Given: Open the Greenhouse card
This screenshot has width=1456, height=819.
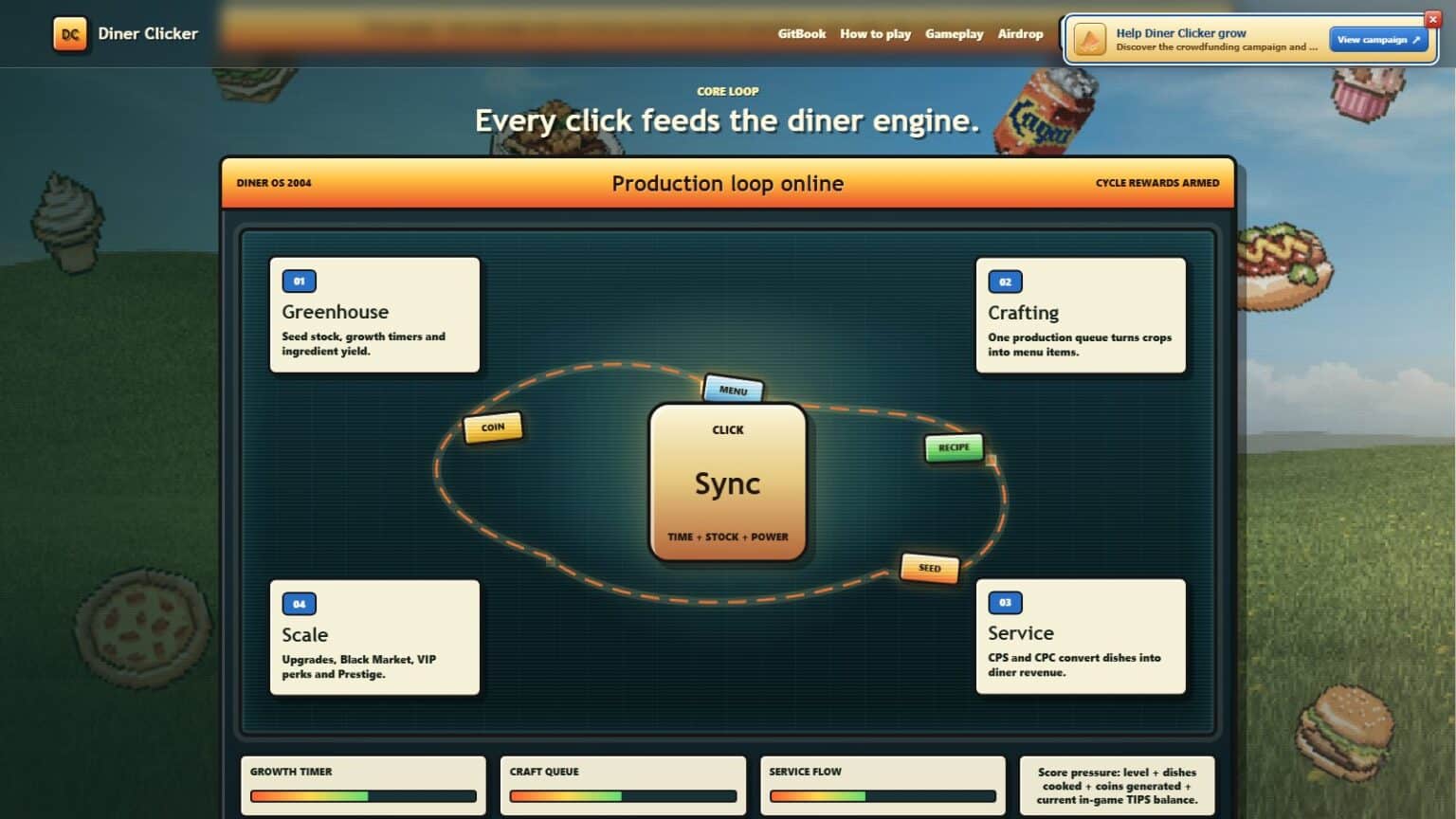Looking at the screenshot, I should (x=374, y=315).
